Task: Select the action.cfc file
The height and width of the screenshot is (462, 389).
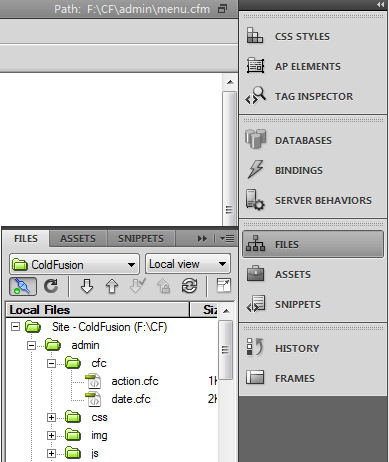Action: coord(135,381)
